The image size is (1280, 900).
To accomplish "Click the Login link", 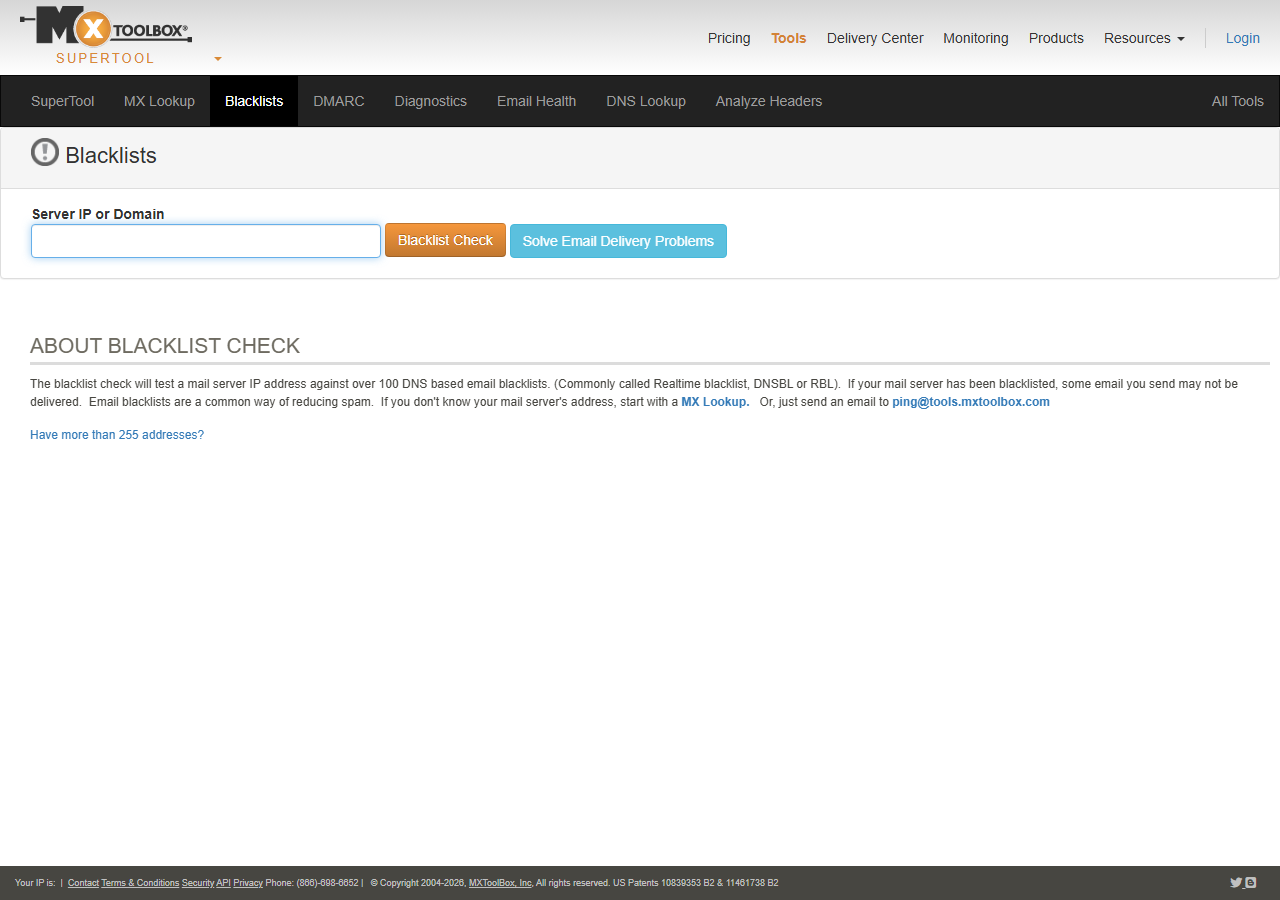I will [1243, 38].
